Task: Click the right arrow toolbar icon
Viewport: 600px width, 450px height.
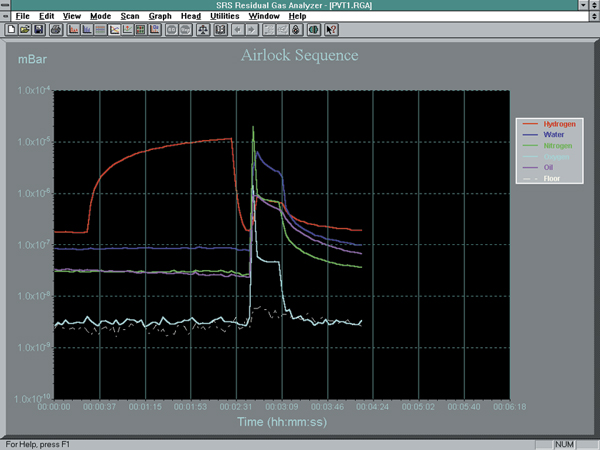Action: [x=251, y=29]
